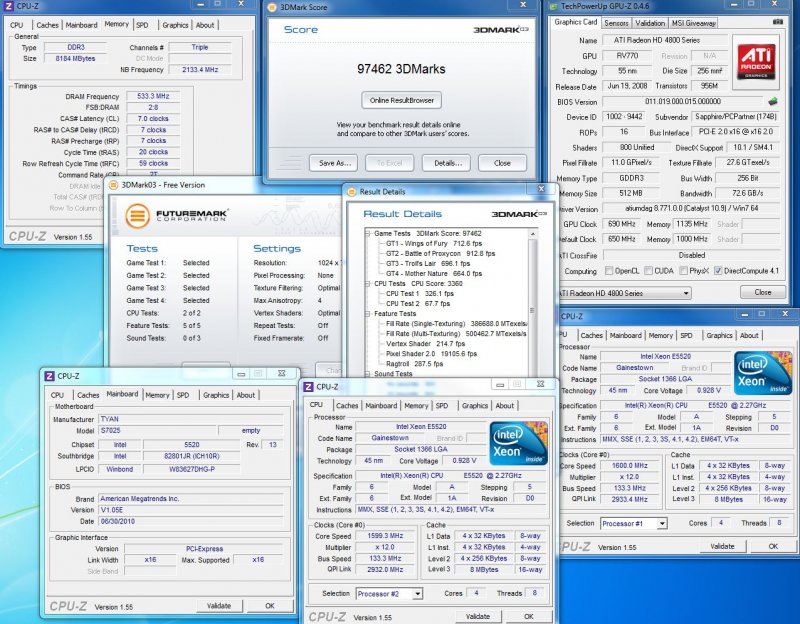Open the Caches tab in the DDR3 Memory CPU-Z window

coord(47,25)
